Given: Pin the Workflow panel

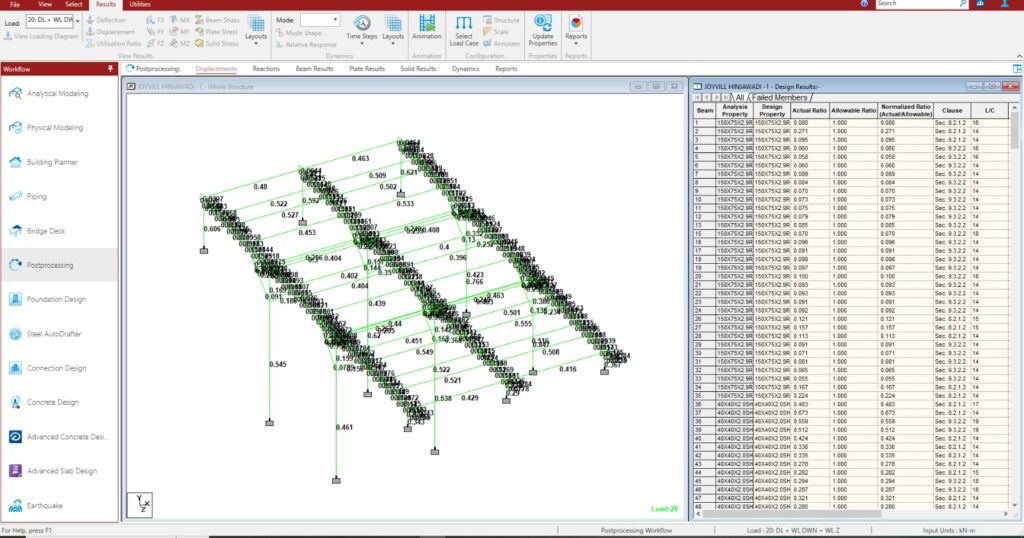Looking at the screenshot, I should [x=110, y=69].
